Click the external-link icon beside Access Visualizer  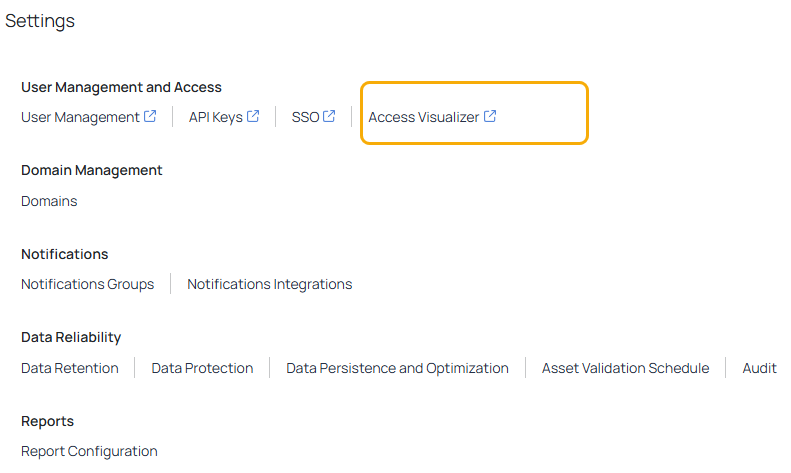(x=490, y=116)
